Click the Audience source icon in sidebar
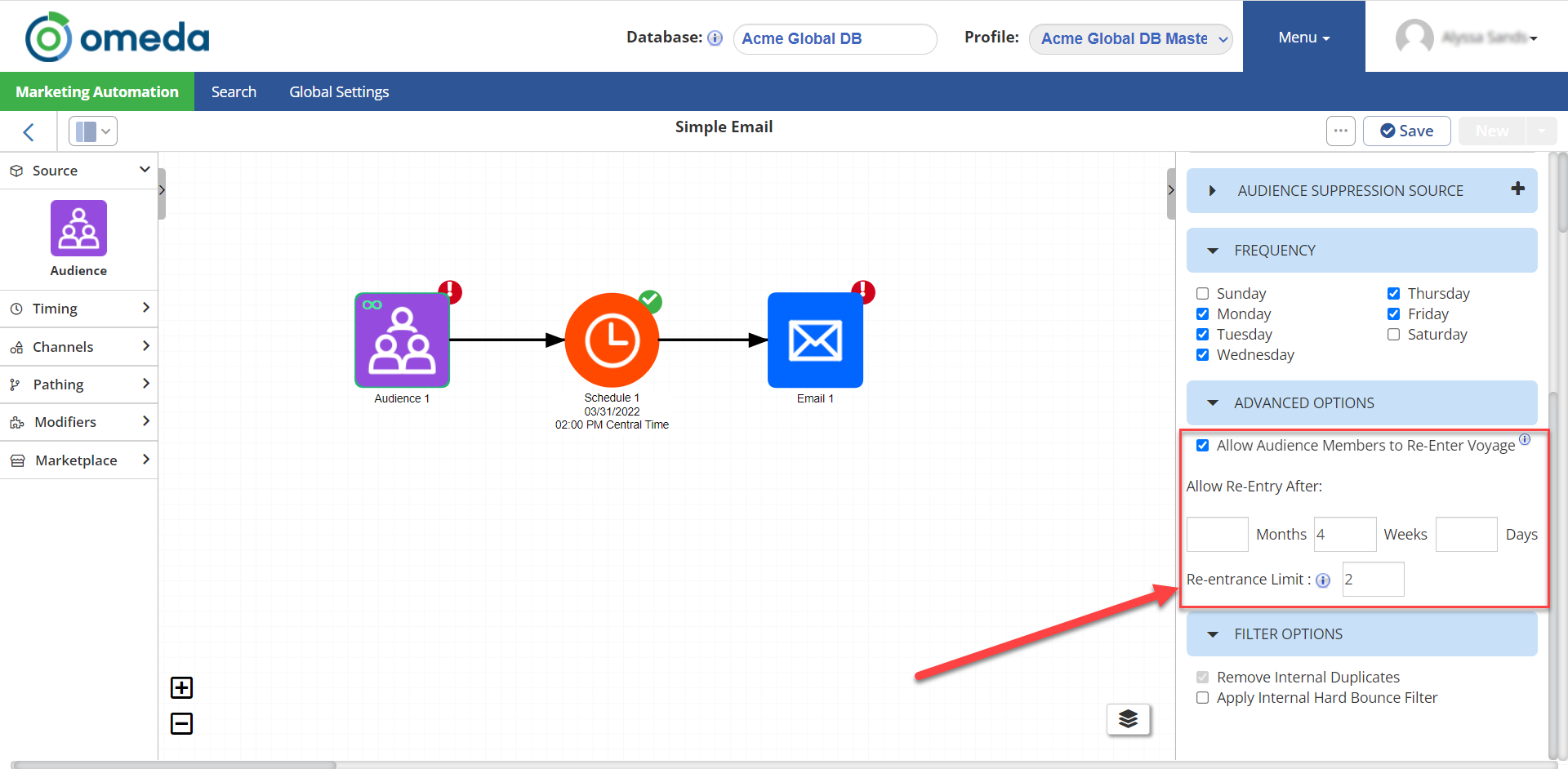Image resolution: width=1568 pixels, height=769 pixels. [x=78, y=229]
